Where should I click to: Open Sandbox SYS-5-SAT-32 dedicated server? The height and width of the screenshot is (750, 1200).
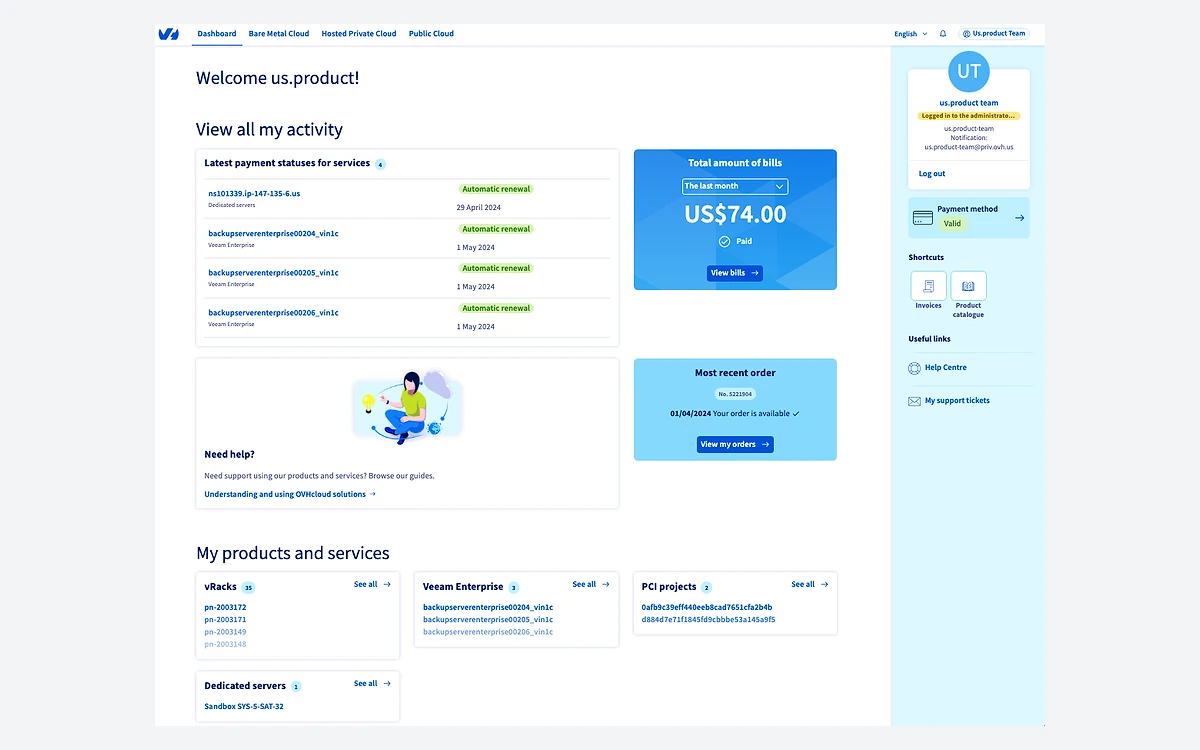click(x=244, y=707)
